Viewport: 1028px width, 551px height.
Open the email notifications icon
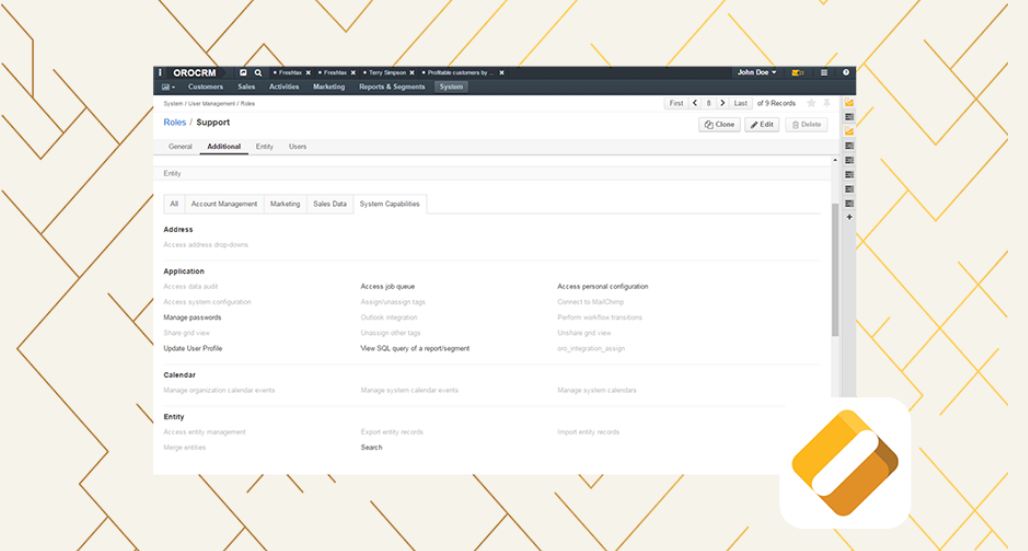pos(798,73)
